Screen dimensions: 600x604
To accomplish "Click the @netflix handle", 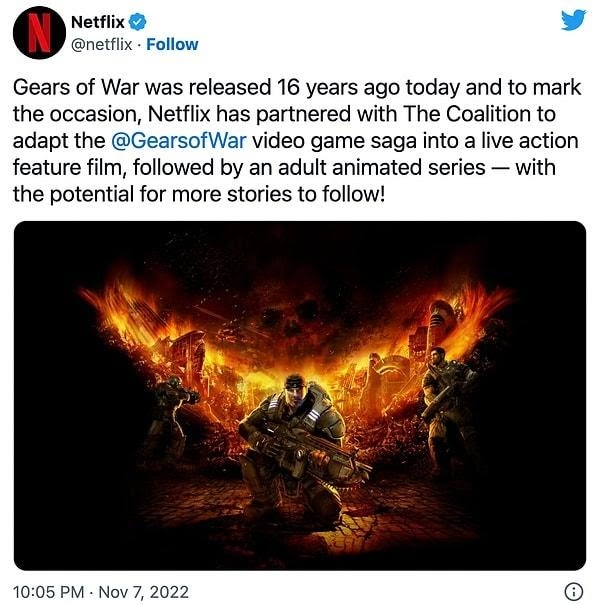I will click(x=102, y=44).
